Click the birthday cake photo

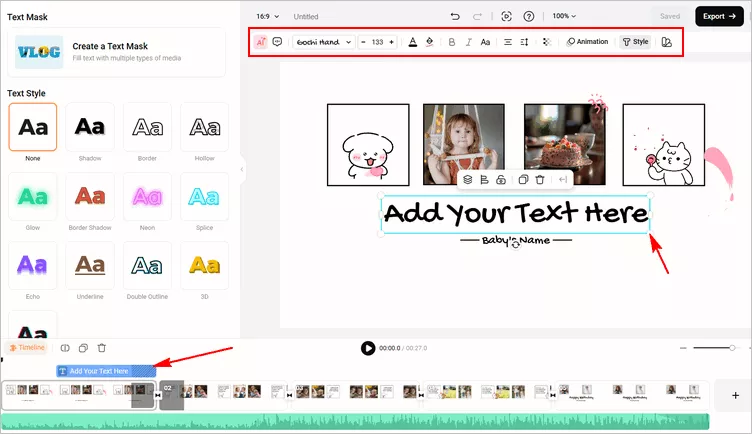click(564, 144)
